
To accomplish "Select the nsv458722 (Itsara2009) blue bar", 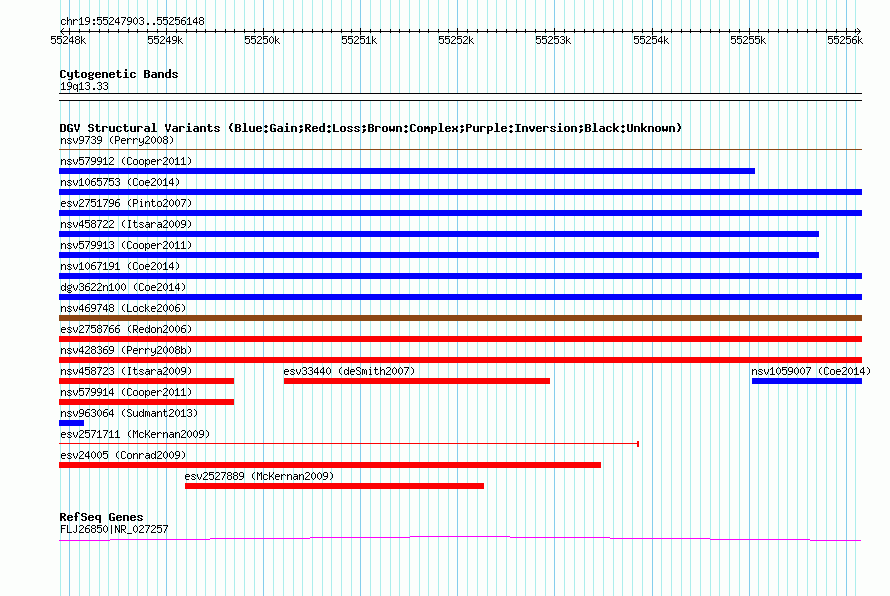I will [x=439, y=234].
